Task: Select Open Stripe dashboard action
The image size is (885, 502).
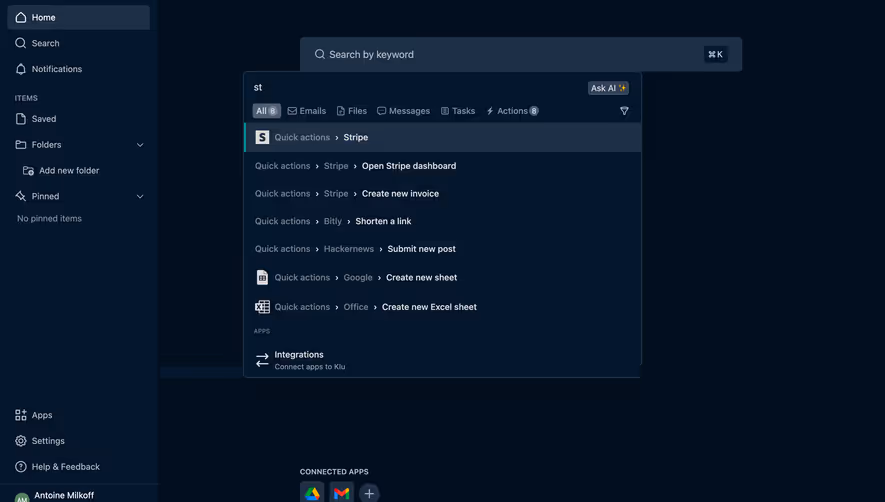Action: tap(442, 165)
